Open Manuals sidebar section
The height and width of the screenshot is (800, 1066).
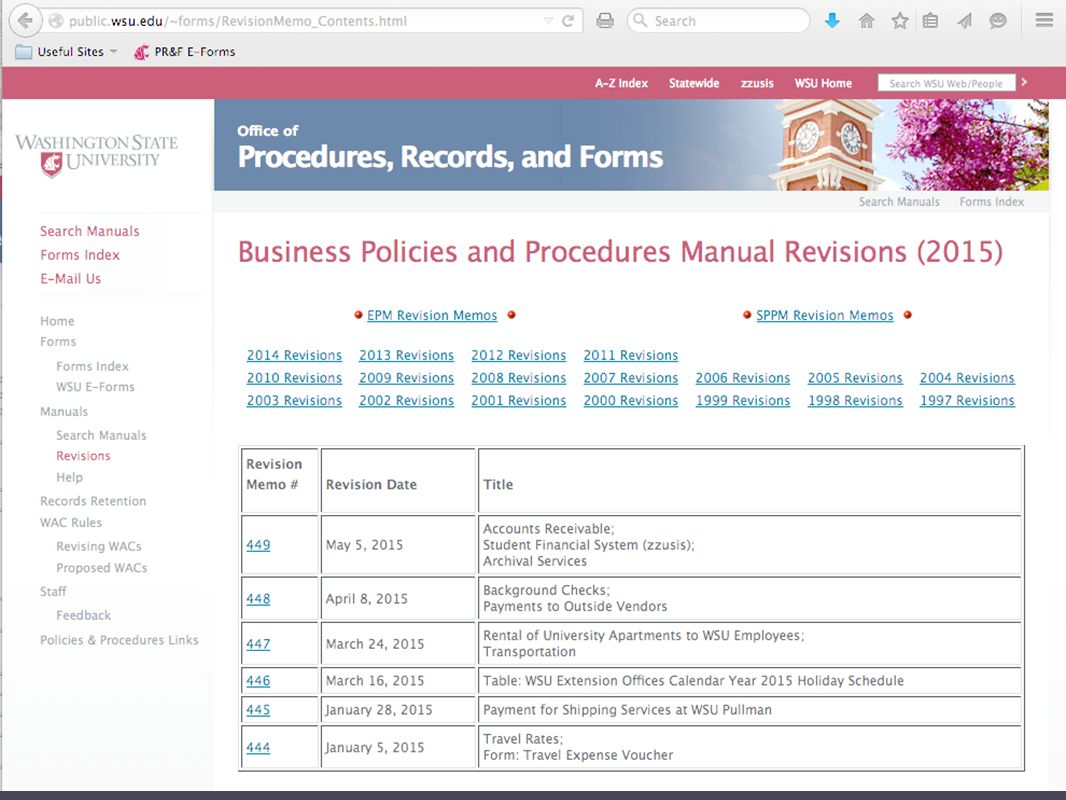click(x=64, y=411)
